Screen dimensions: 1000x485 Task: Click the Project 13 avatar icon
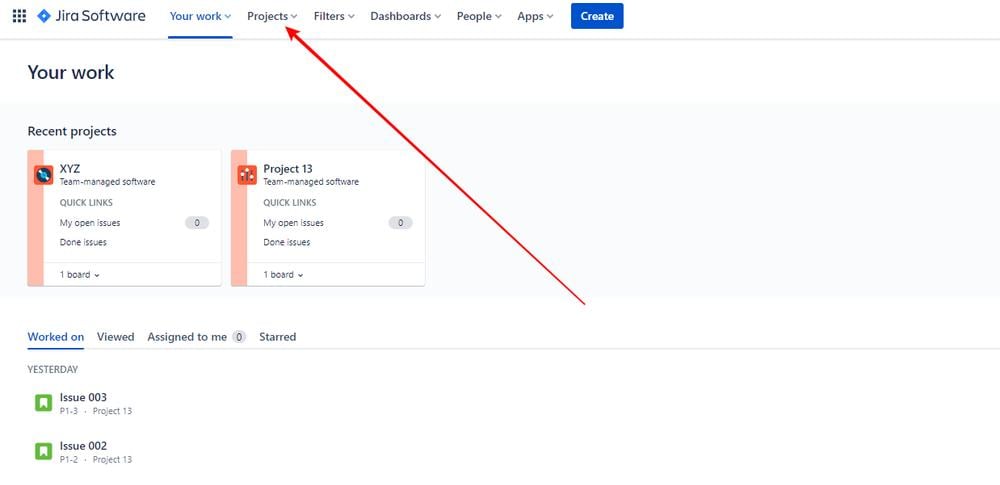coord(247,175)
